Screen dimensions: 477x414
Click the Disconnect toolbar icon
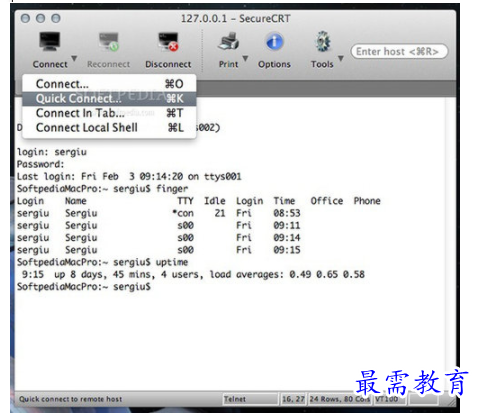click(168, 41)
